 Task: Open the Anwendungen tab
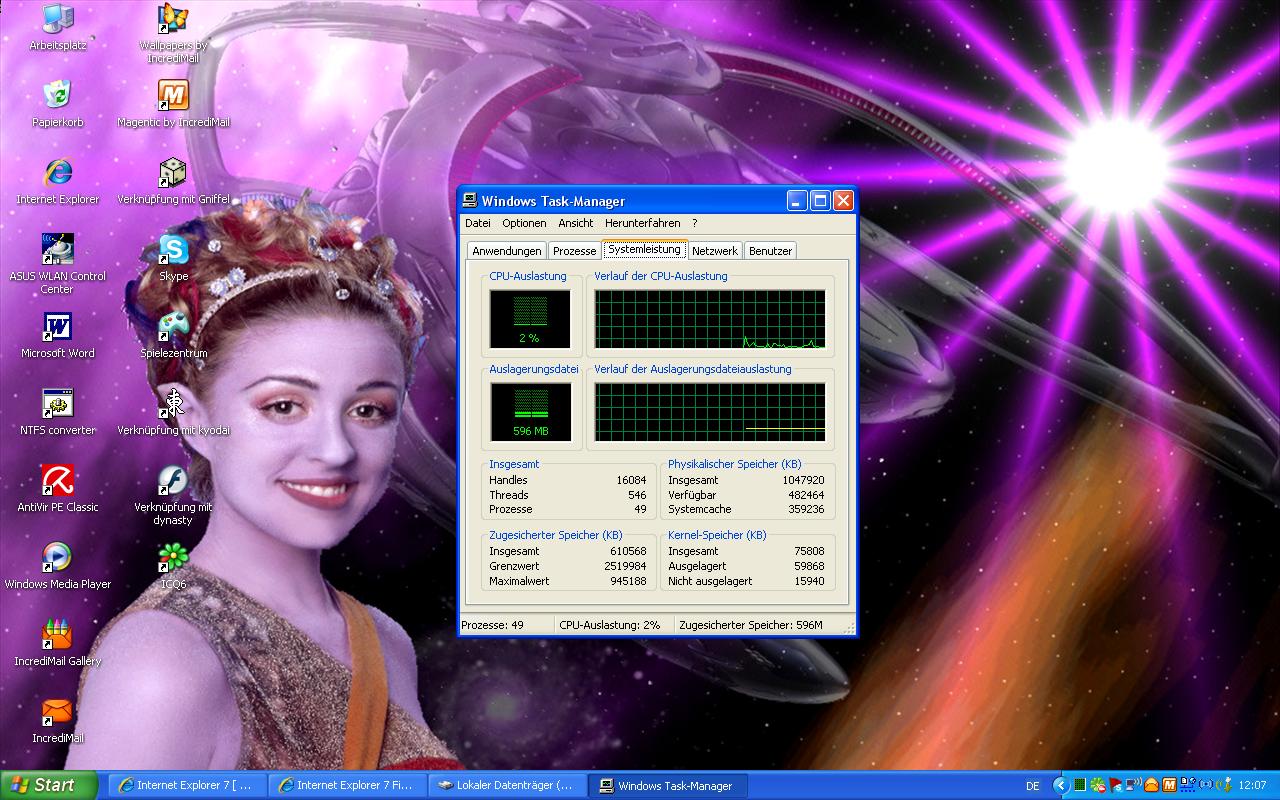tap(507, 251)
